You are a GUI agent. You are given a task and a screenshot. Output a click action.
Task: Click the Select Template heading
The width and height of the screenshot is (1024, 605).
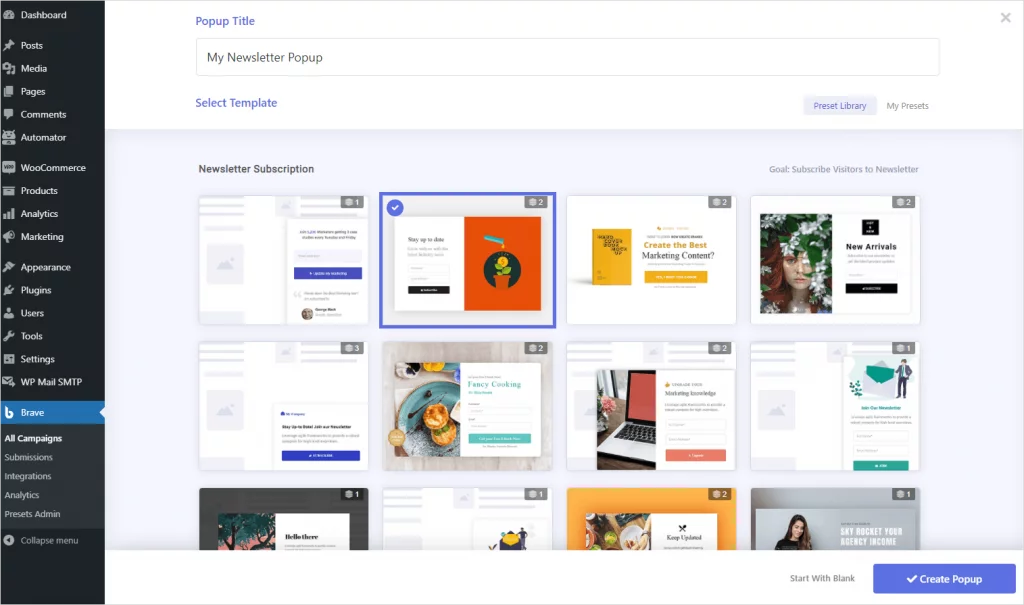tap(236, 103)
